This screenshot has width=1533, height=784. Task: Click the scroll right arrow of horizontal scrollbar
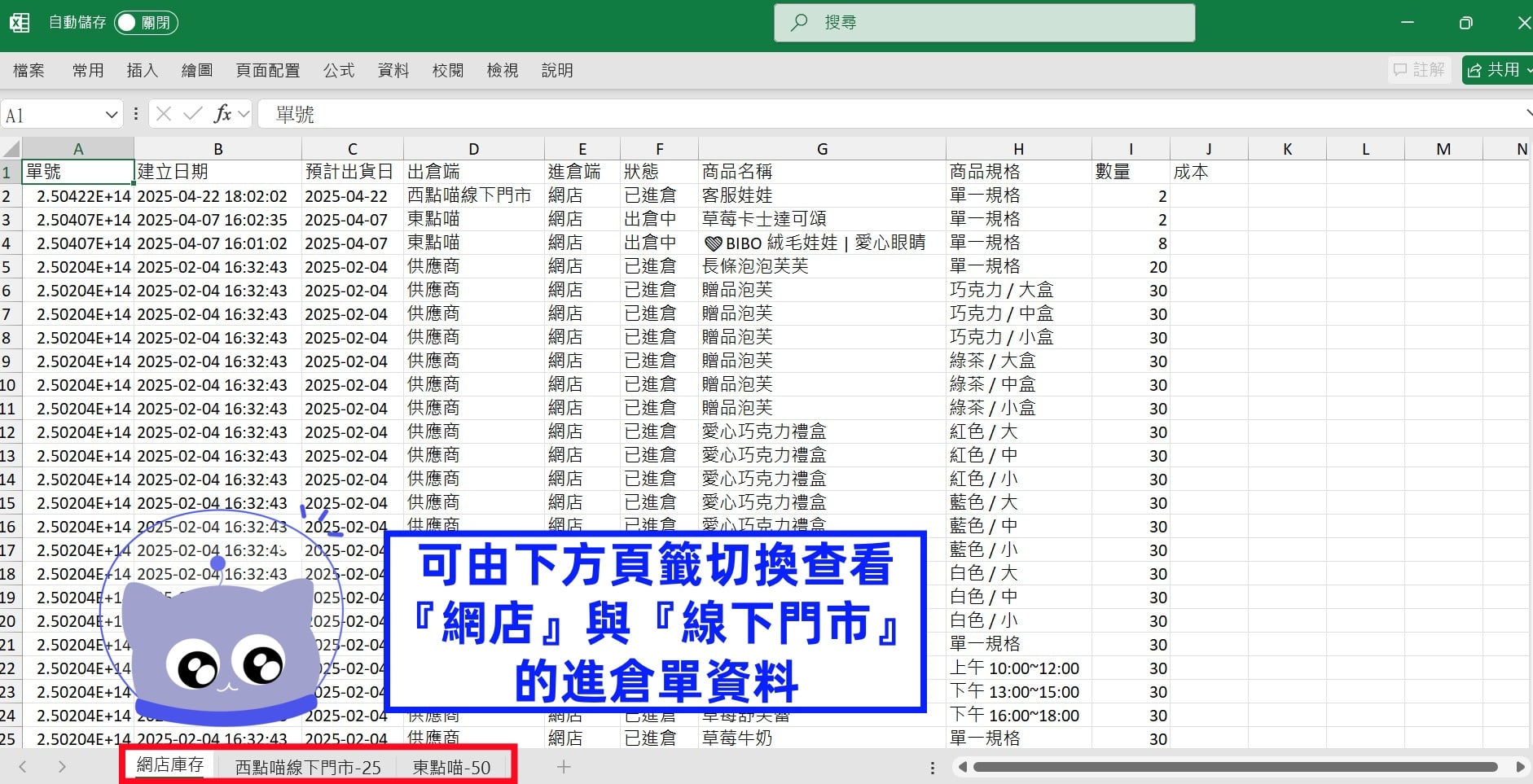(x=1520, y=767)
